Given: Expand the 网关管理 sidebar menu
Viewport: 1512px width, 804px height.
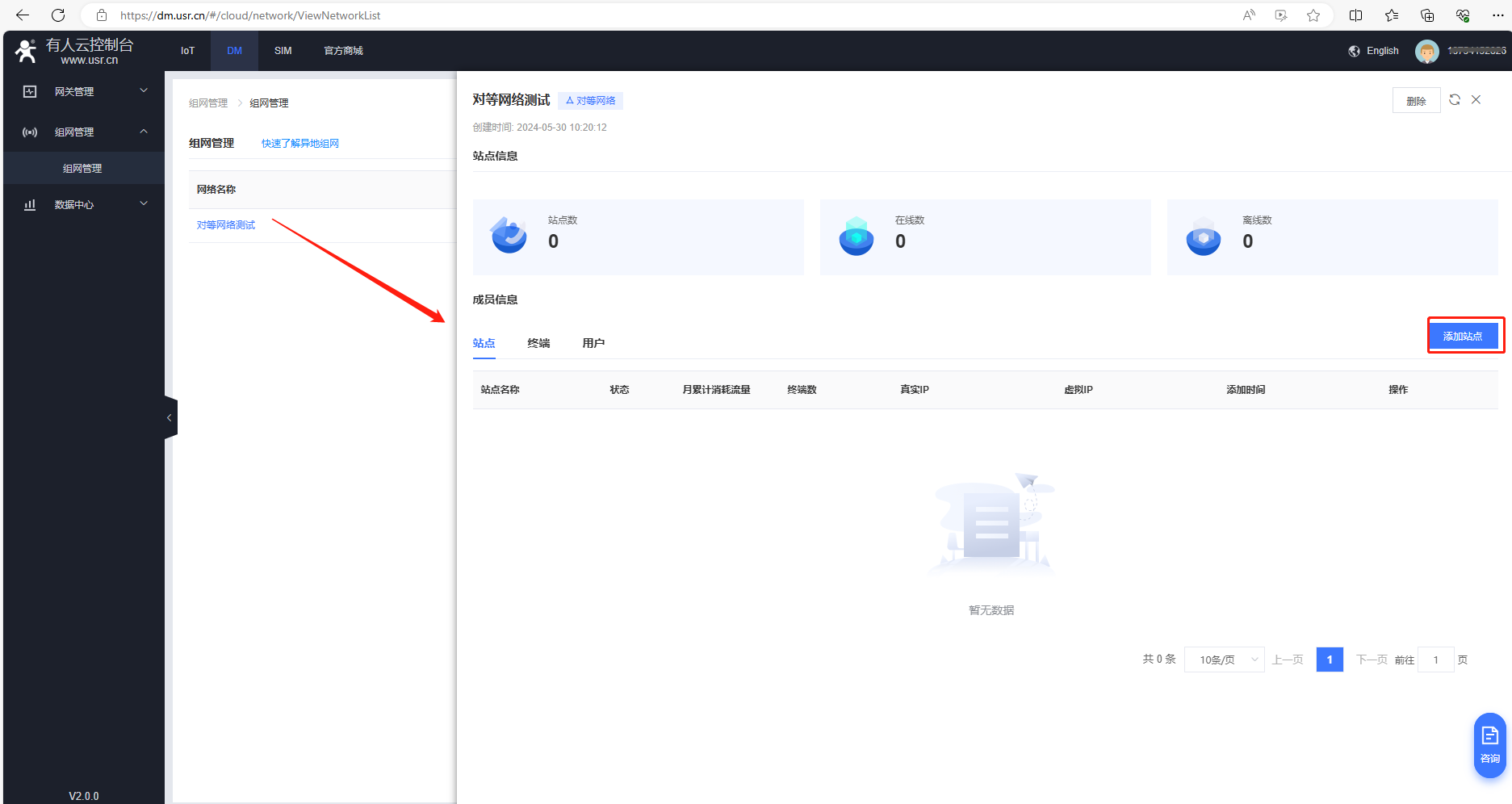Looking at the screenshot, I should point(84,91).
